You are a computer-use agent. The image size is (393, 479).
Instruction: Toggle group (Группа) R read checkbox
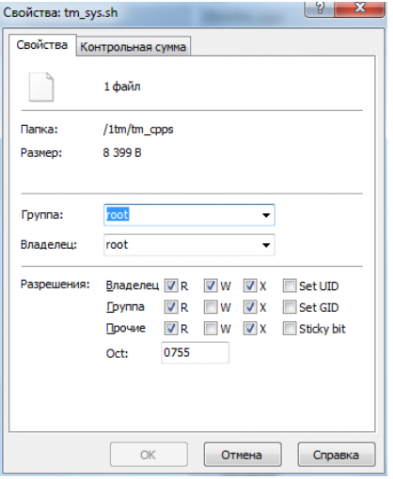pos(171,307)
